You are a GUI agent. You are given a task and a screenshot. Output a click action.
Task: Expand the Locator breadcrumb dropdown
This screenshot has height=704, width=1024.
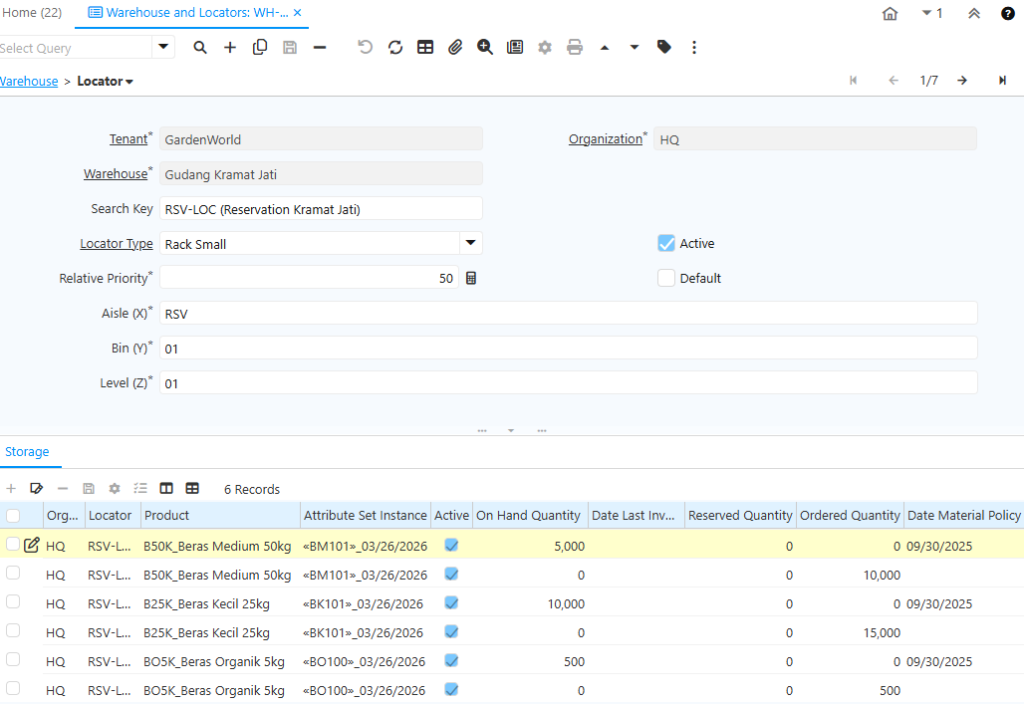tap(130, 82)
